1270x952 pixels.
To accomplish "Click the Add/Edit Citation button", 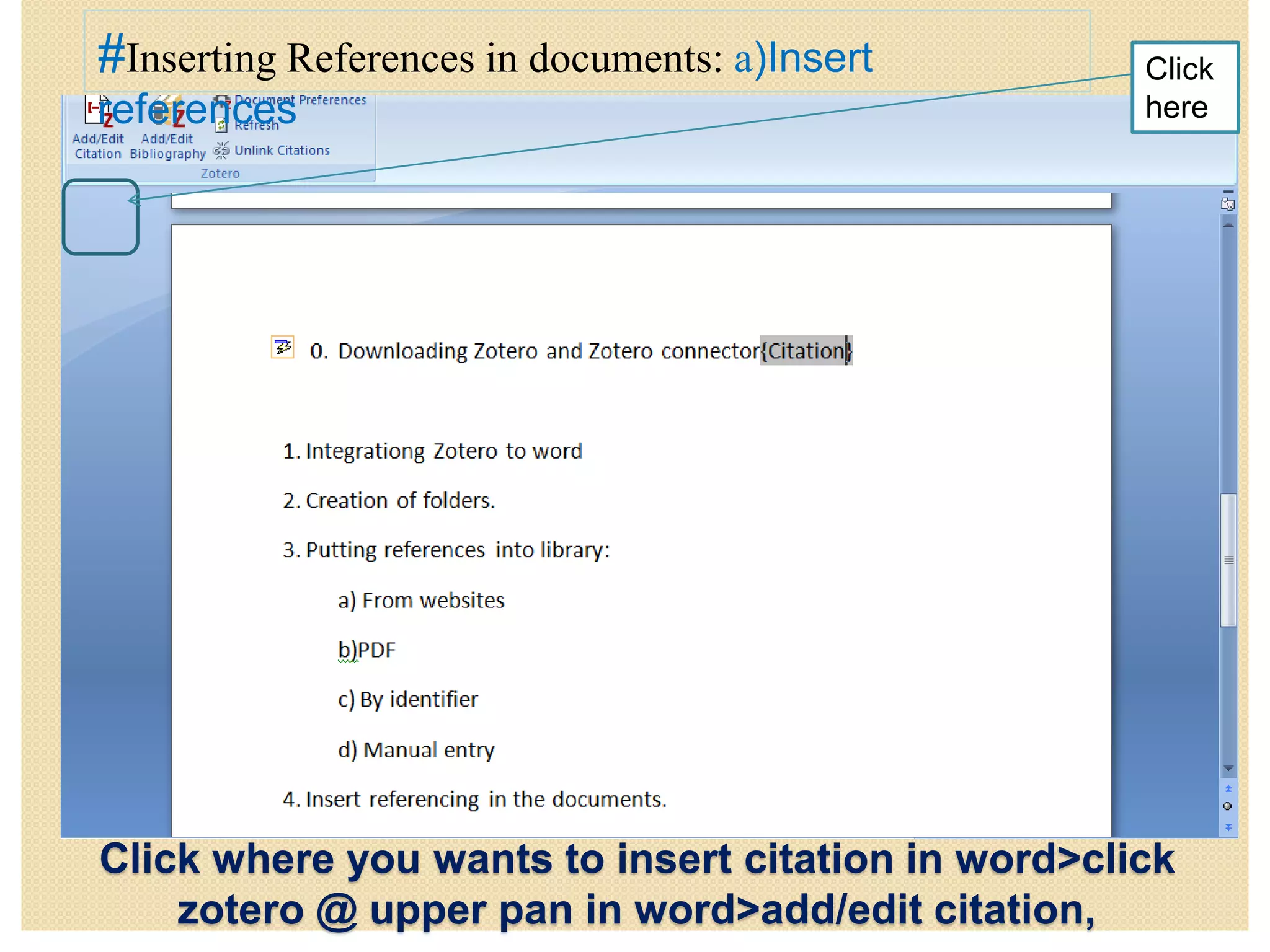I will click(x=98, y=129).
